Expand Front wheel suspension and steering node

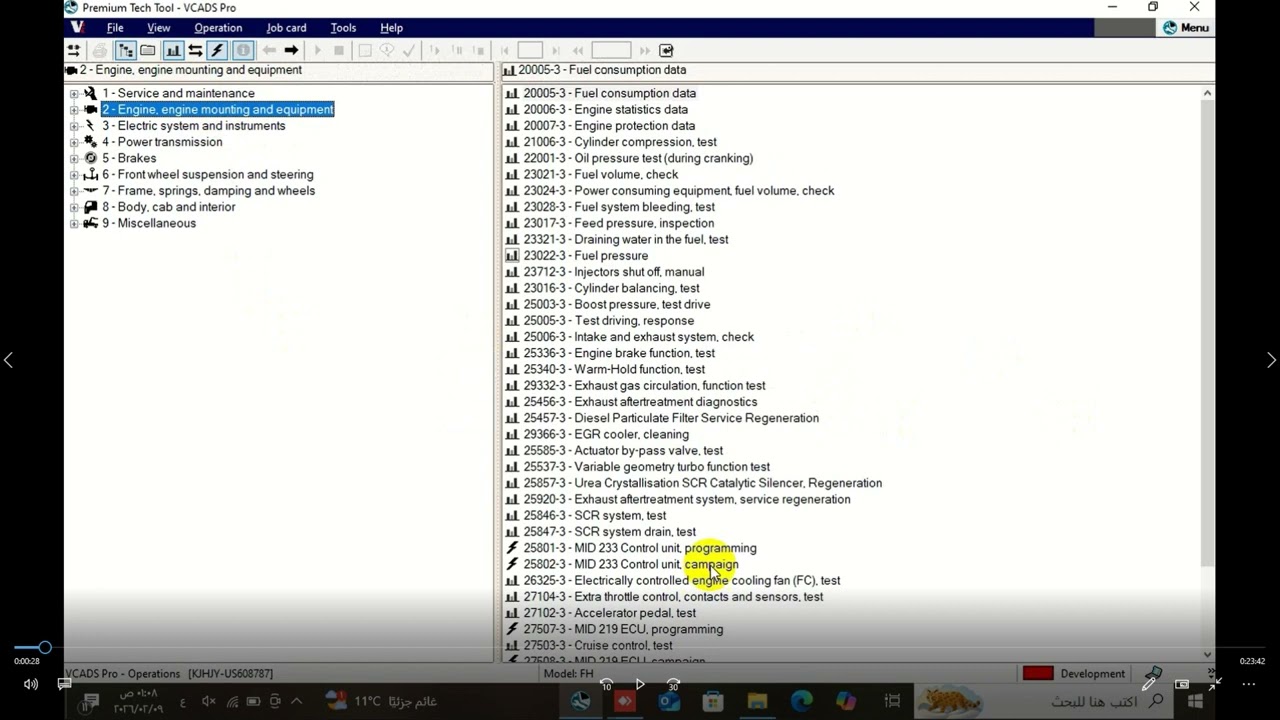pos(74,175)
